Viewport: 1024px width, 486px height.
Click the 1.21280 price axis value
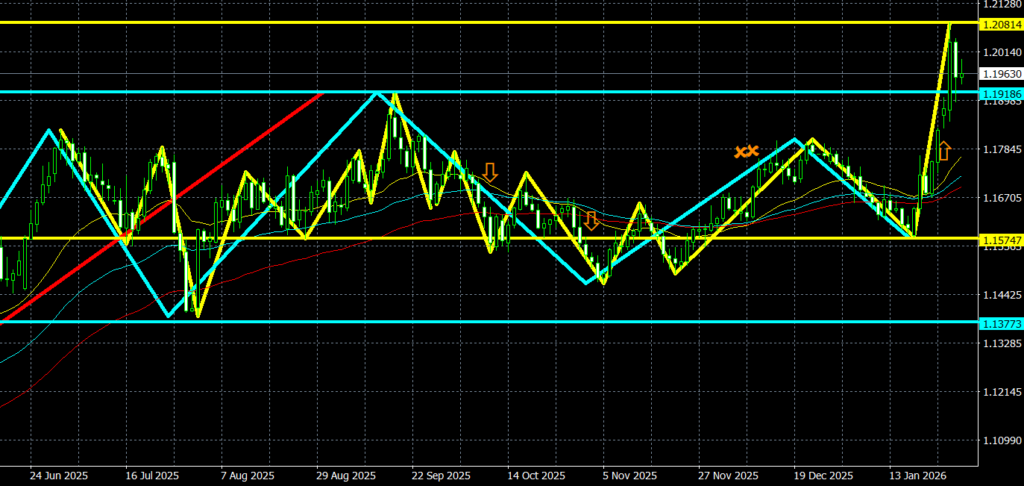coord(1000,4)
